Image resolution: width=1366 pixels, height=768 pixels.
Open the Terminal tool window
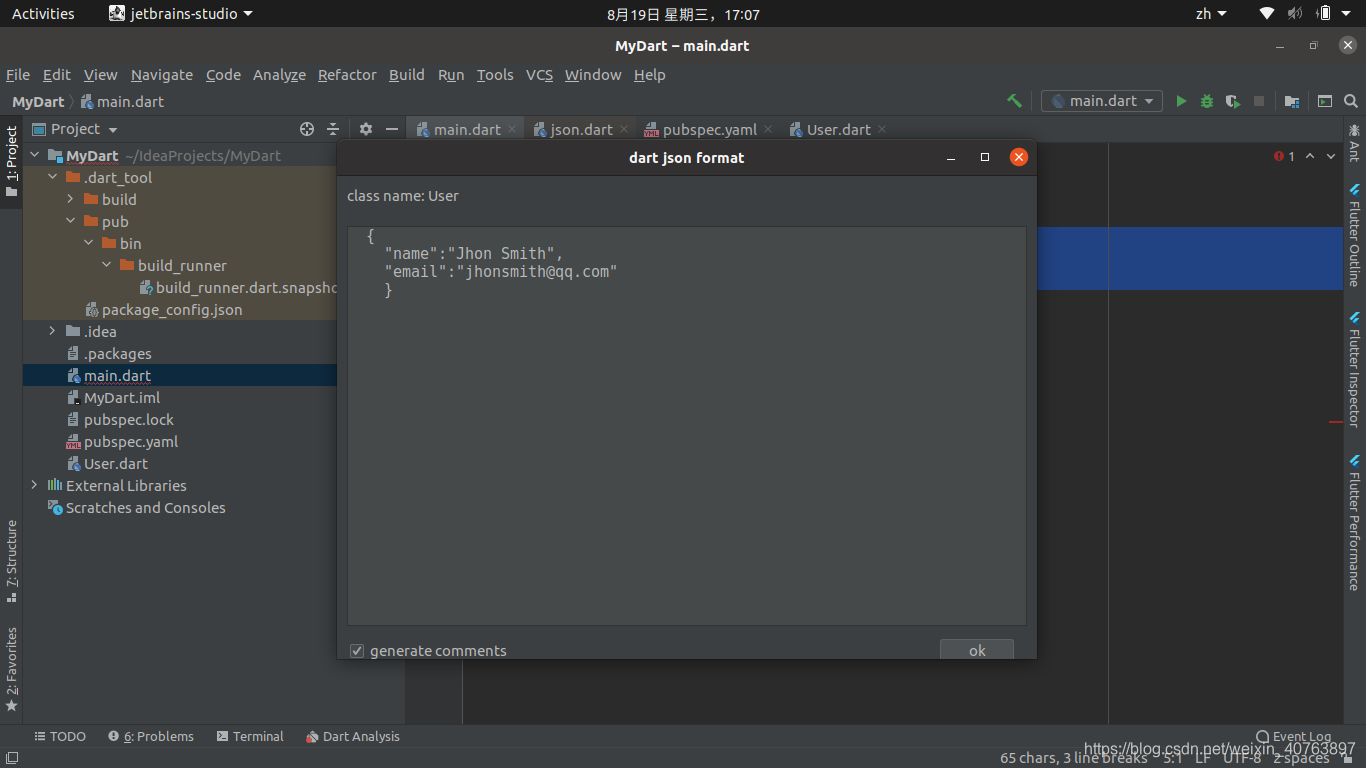(250, 736)
